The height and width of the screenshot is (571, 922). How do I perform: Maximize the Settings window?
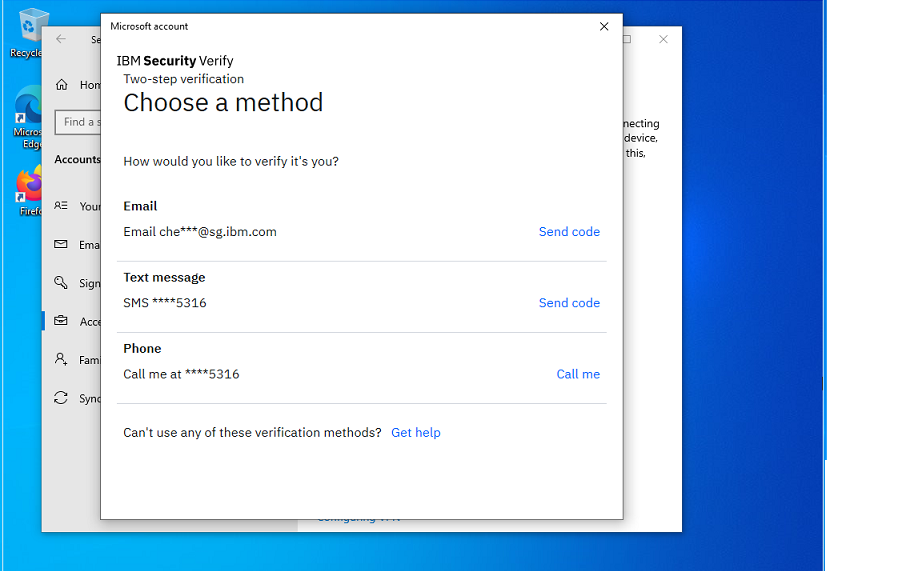point(627,39)
